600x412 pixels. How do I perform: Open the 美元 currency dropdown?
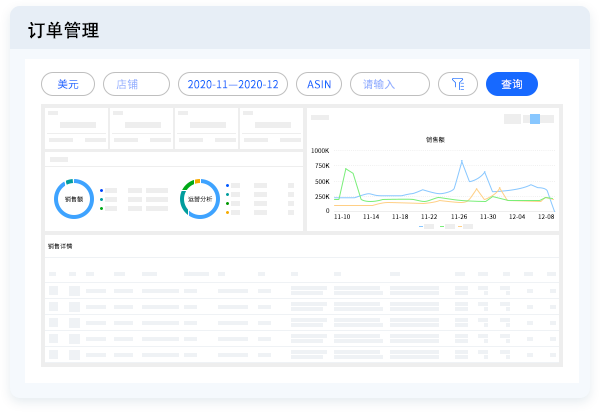pyautogui.click(x=68, y=85)
